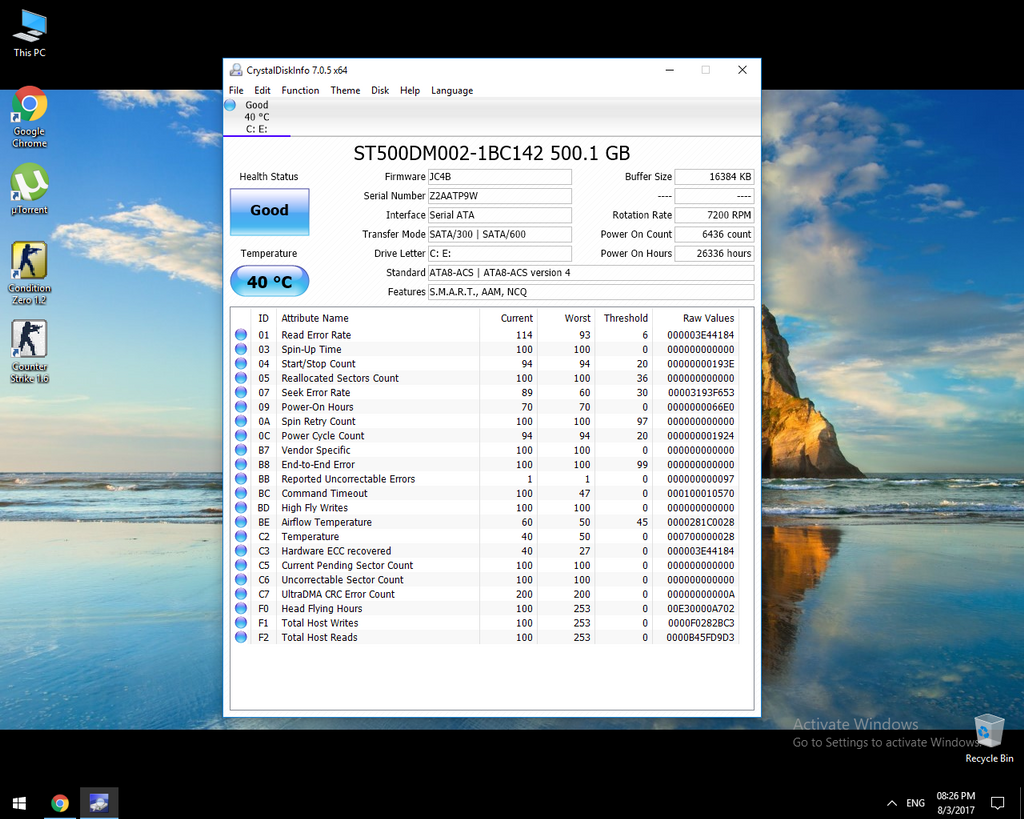Open the µTorrent desktop icon
The height and width of the screenshot is (819, 1024).
point(29,188)
